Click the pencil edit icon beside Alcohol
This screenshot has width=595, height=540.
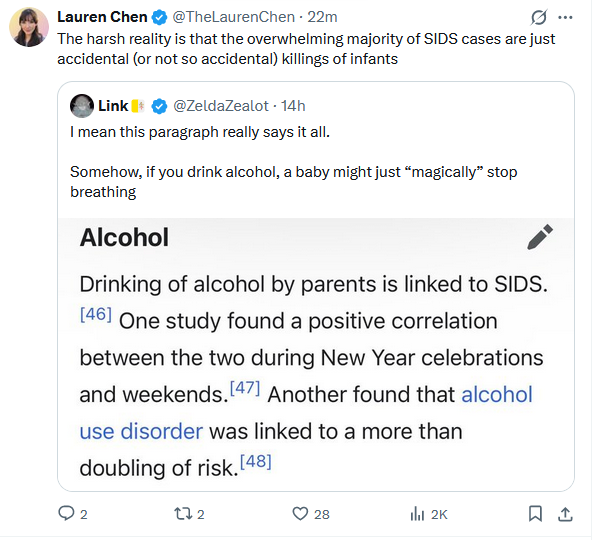[x=540, y=237]
